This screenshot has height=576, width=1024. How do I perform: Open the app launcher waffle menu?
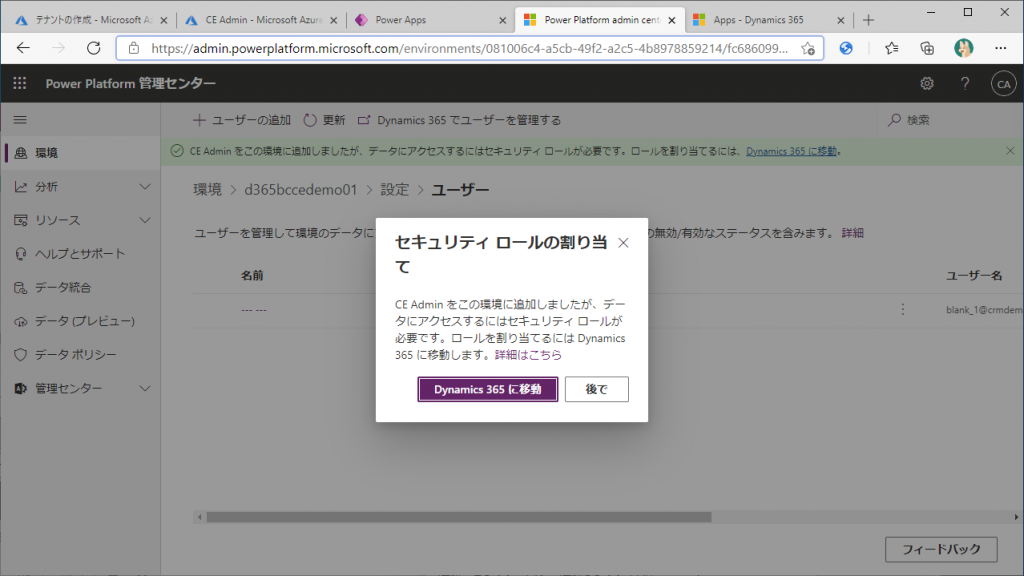[x=20, y=83]
